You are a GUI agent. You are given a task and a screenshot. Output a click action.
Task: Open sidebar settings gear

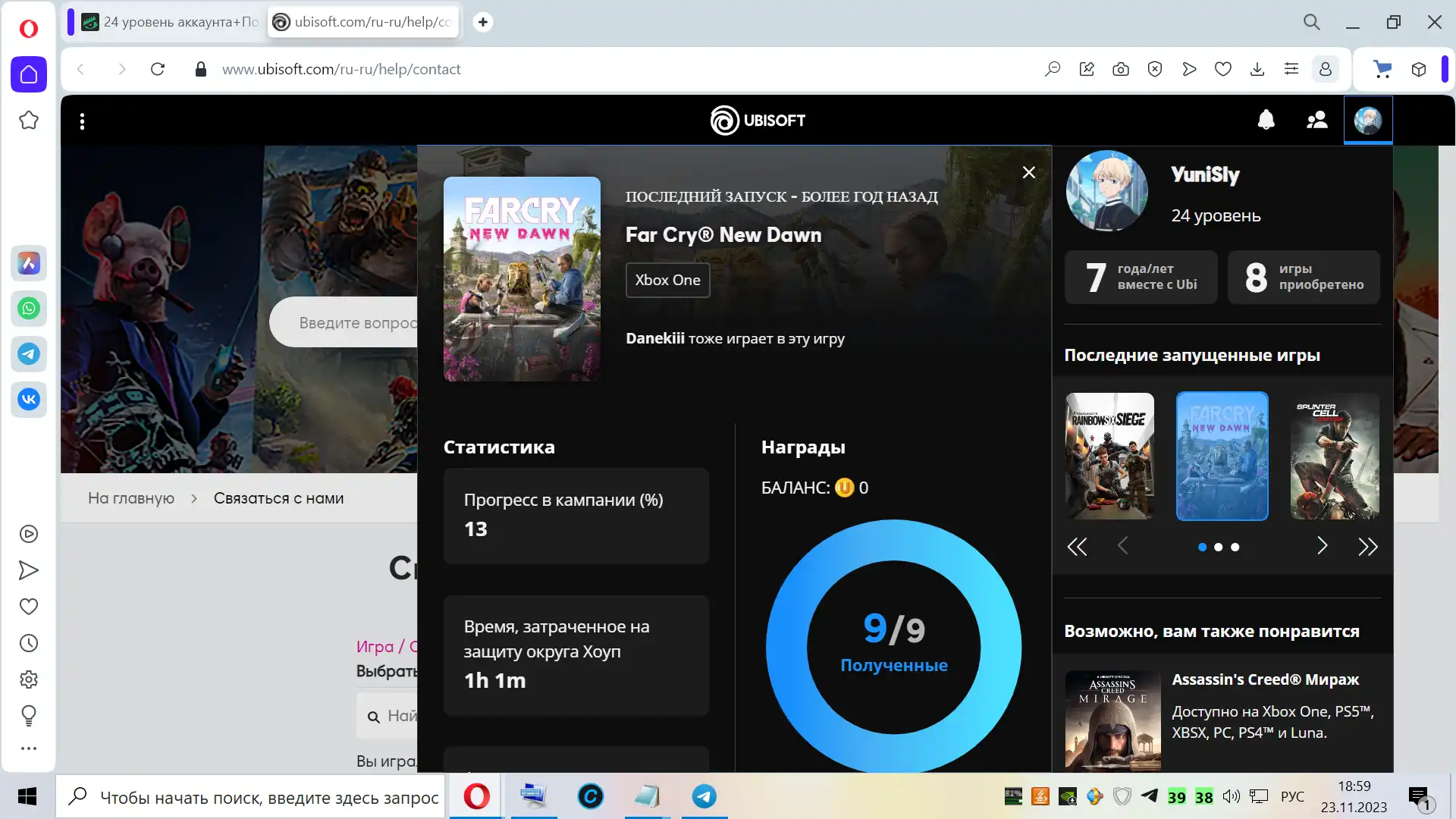tap(29, 679)
